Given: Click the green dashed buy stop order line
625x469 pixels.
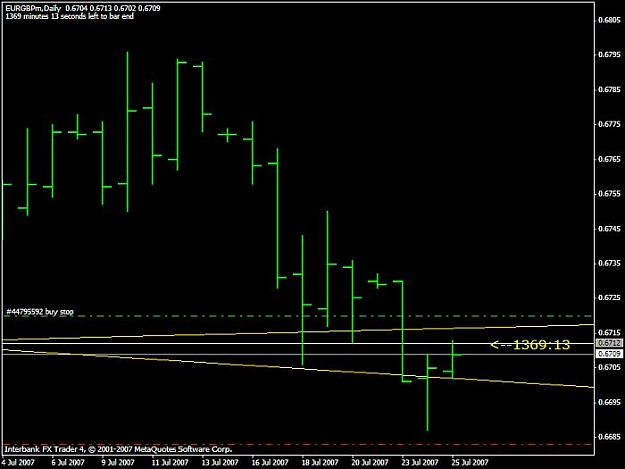Looking at the screenshot, I should point(298,316).
